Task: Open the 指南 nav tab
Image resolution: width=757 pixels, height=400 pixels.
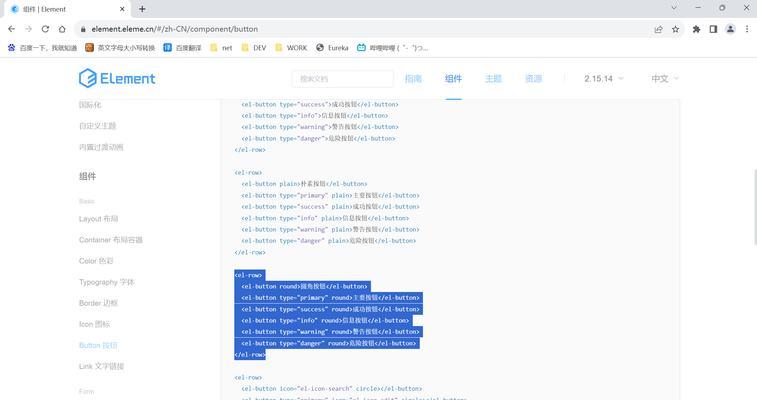Action: pyautogui.click(x=413, y=79)
